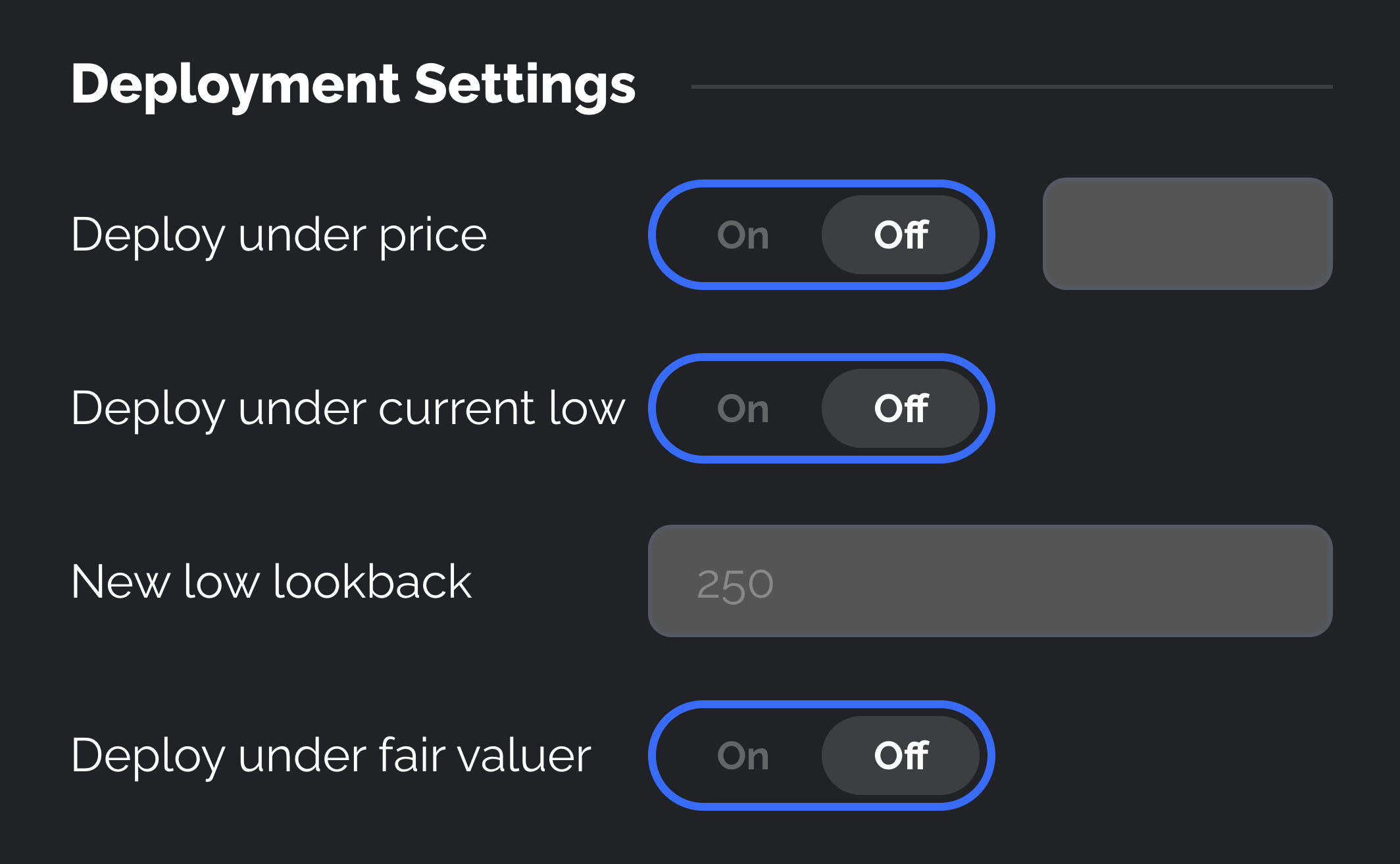Click the divider line beside Deployment Settings
Screen dimensions: 1400x864
(x=1011, y=86)
